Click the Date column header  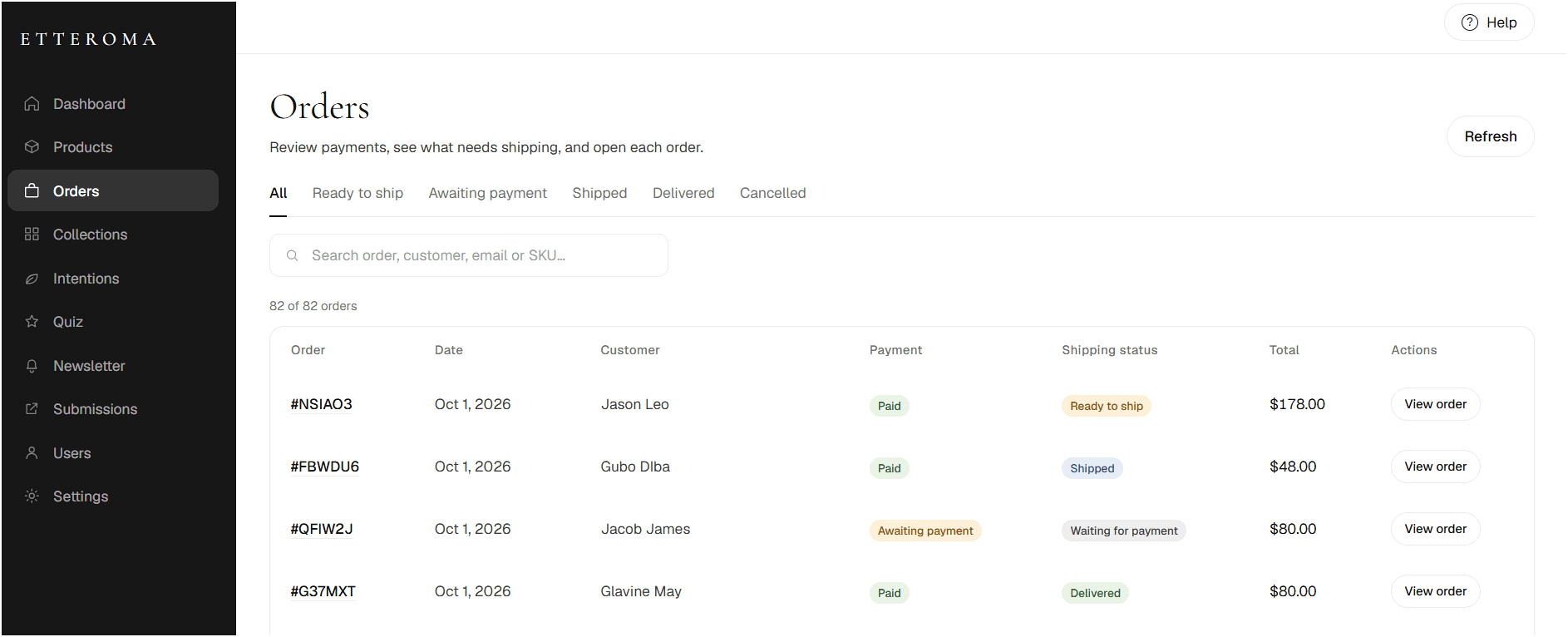coord(449,350)
